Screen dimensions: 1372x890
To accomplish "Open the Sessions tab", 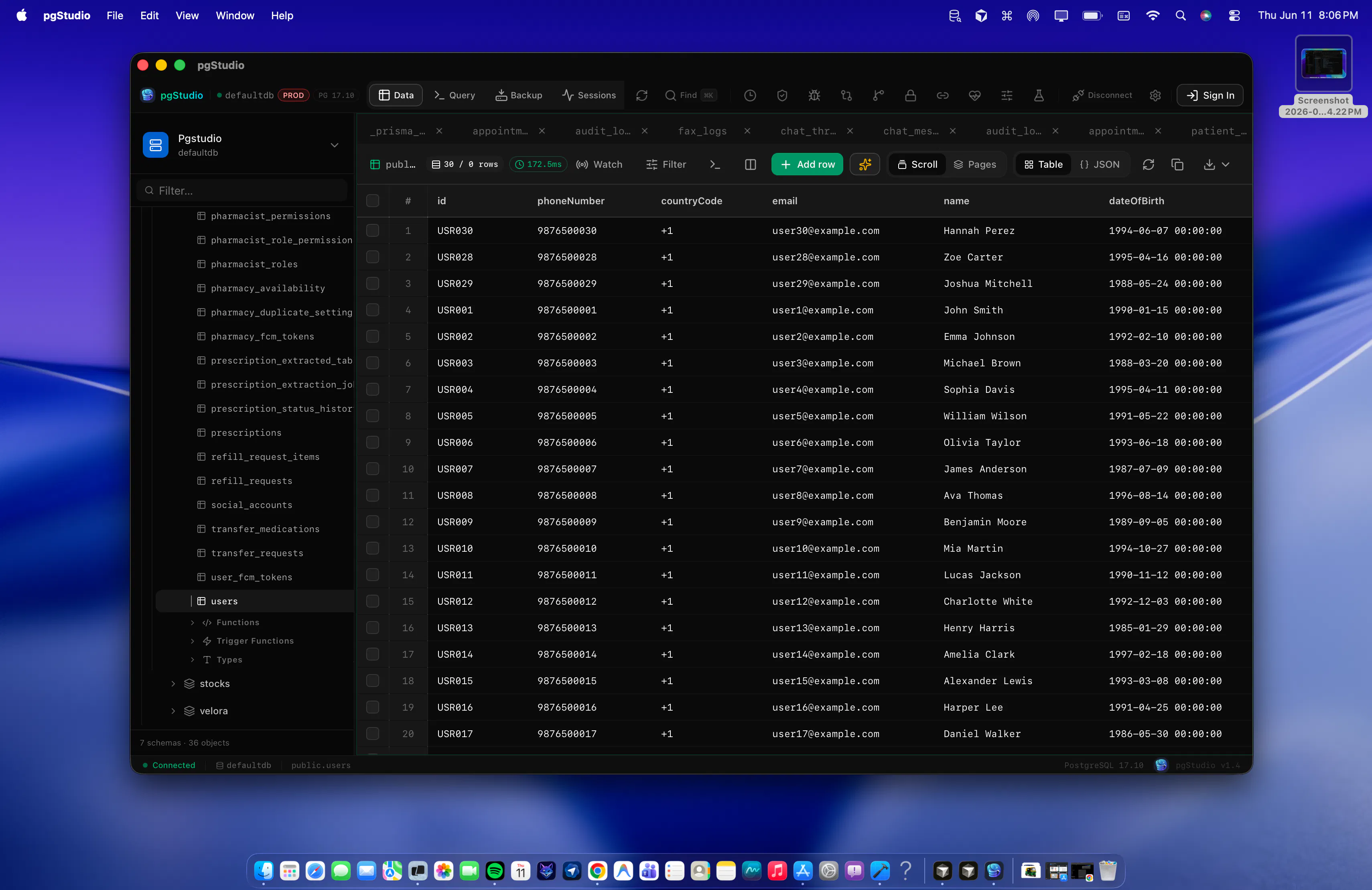I will 589,95.
